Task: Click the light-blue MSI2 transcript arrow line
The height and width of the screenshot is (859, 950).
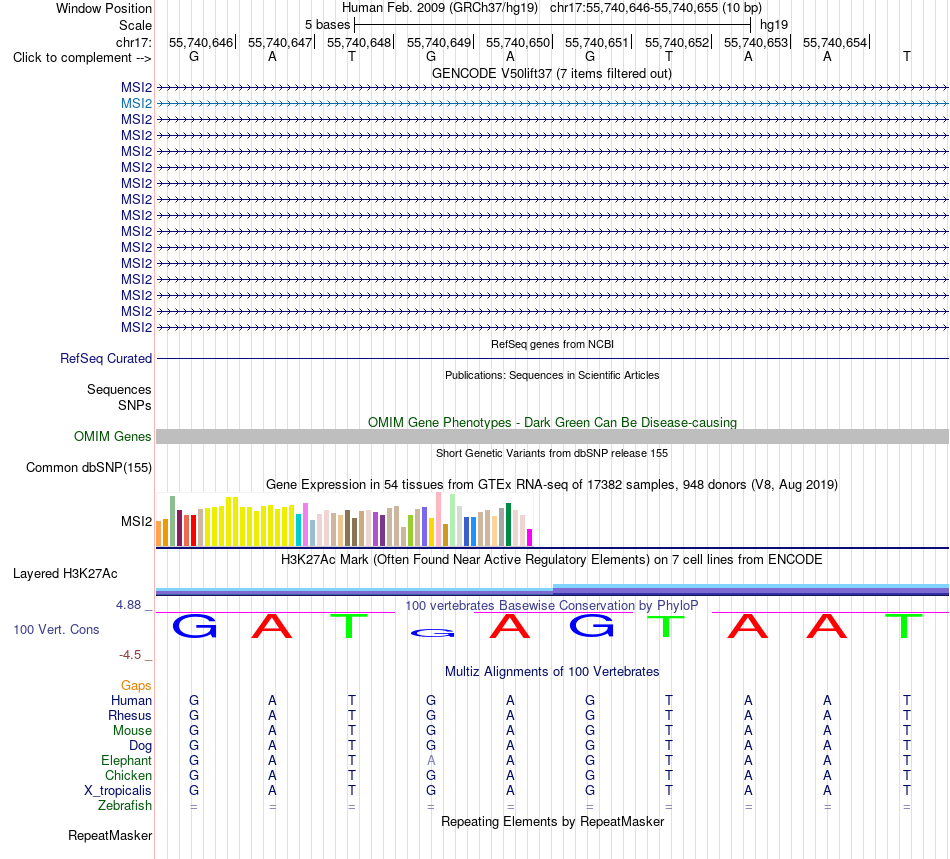Action: click(553, 104)
